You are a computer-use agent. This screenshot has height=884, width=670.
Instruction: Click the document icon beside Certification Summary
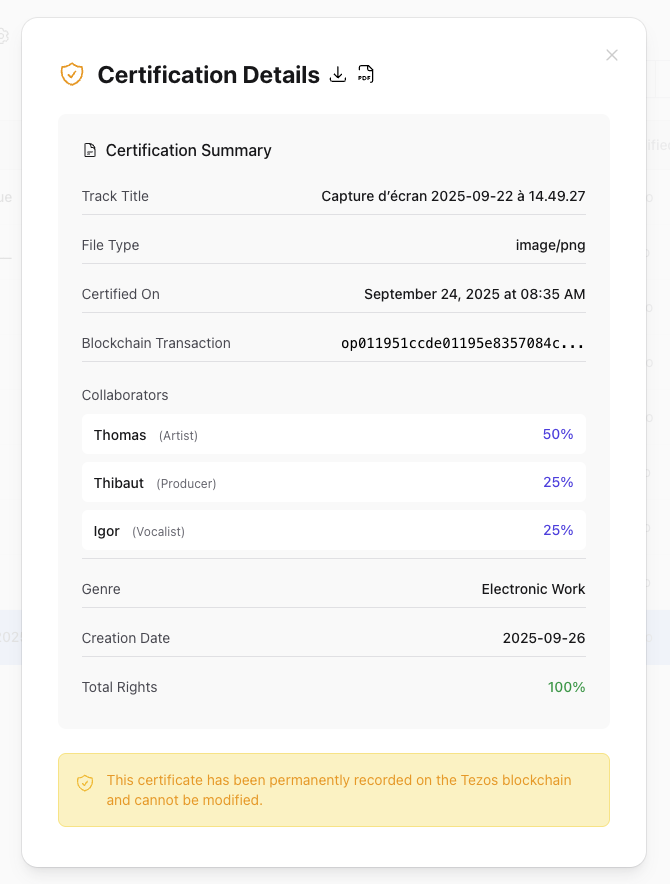[x=90, y=150]
